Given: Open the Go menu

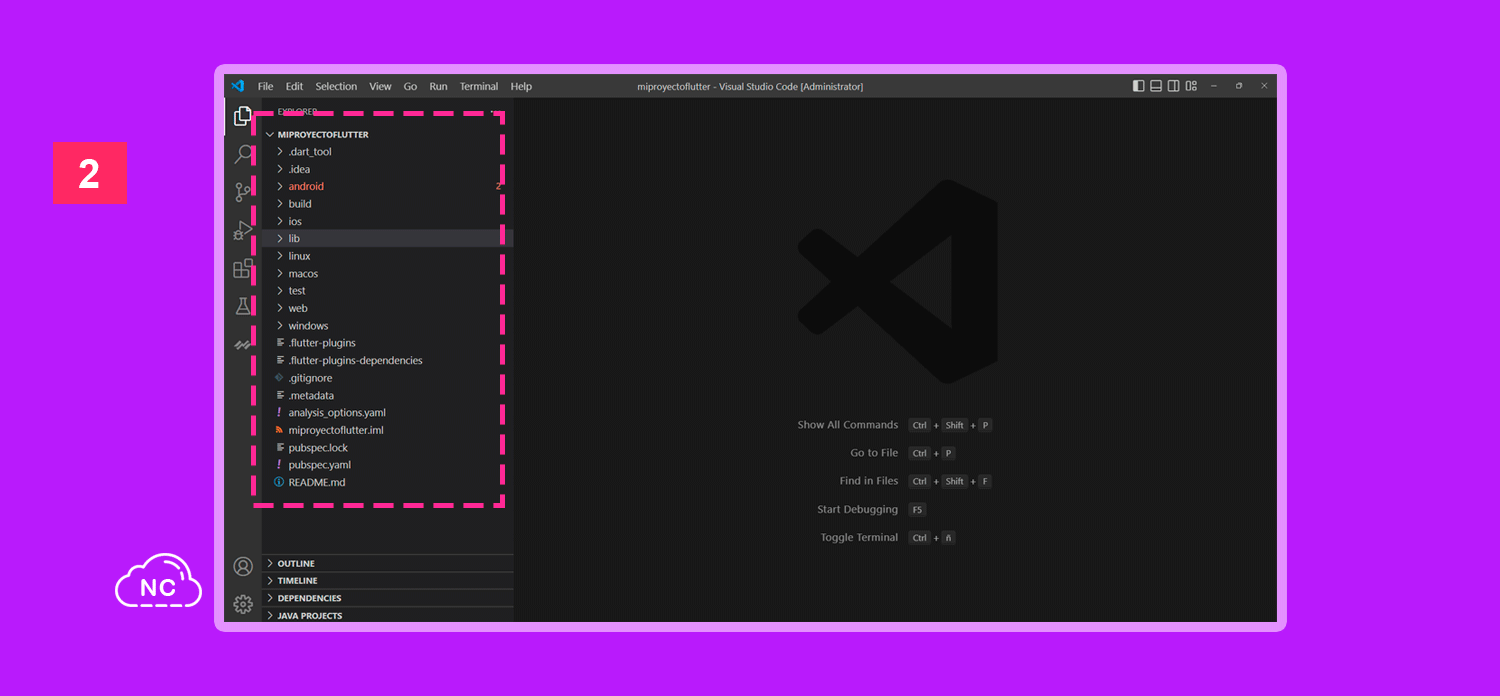Looking at the screenshot, I should point(410,86).
